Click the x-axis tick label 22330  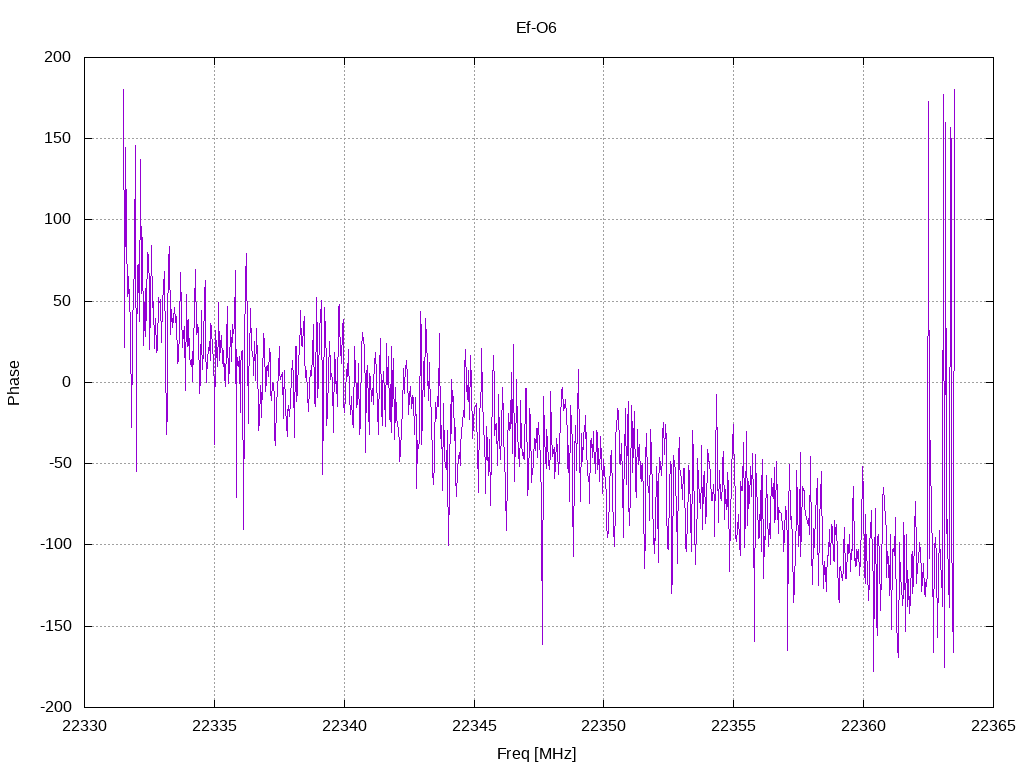coord(84,726)
